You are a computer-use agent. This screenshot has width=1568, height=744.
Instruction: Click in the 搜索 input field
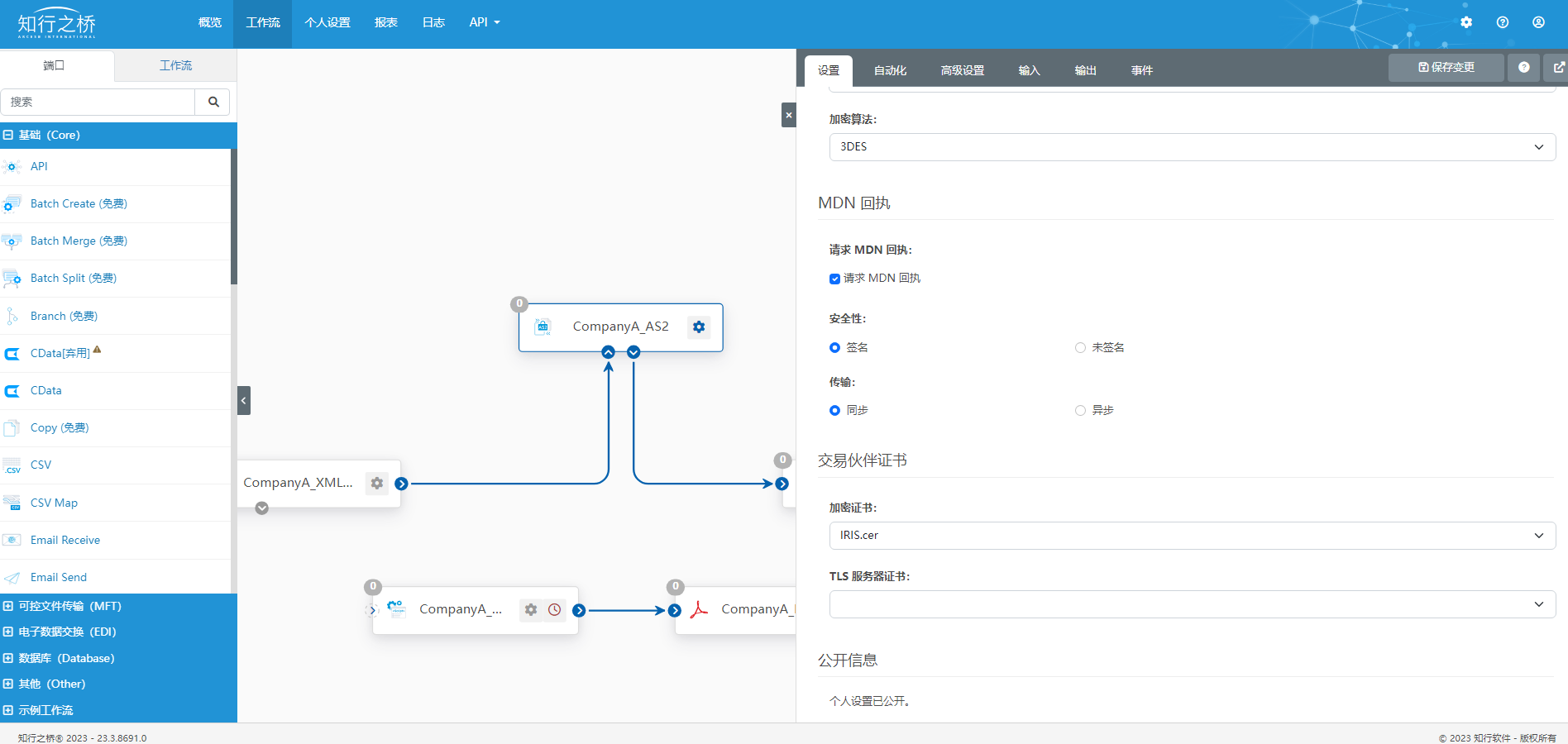click(x=98, y=102)
